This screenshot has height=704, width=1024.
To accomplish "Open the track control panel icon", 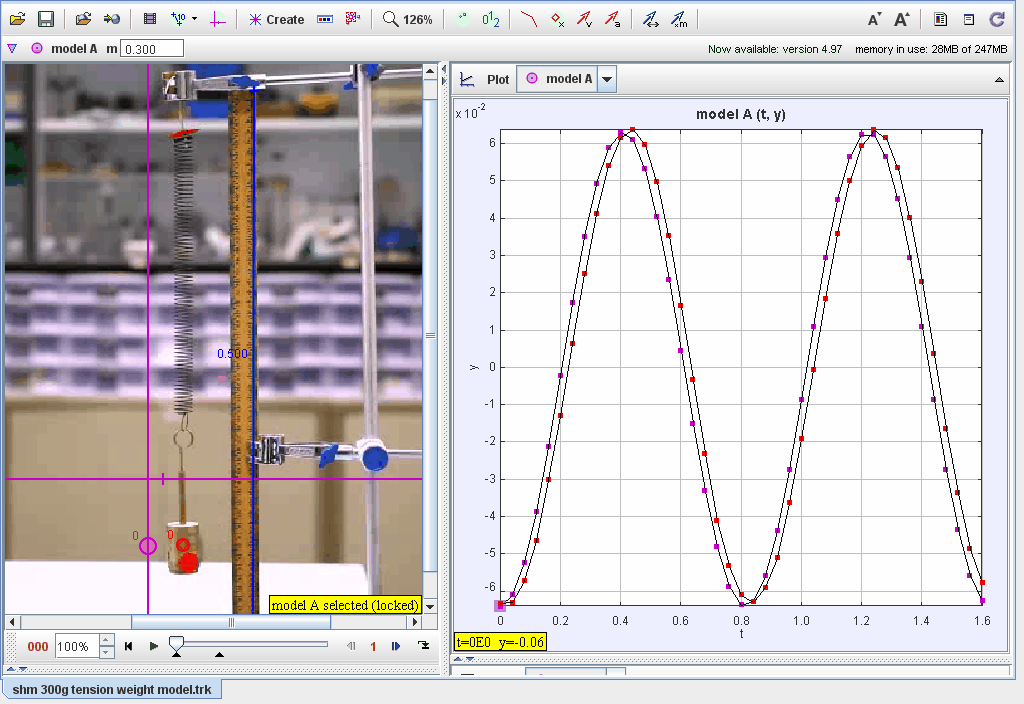I will [325, 19].
